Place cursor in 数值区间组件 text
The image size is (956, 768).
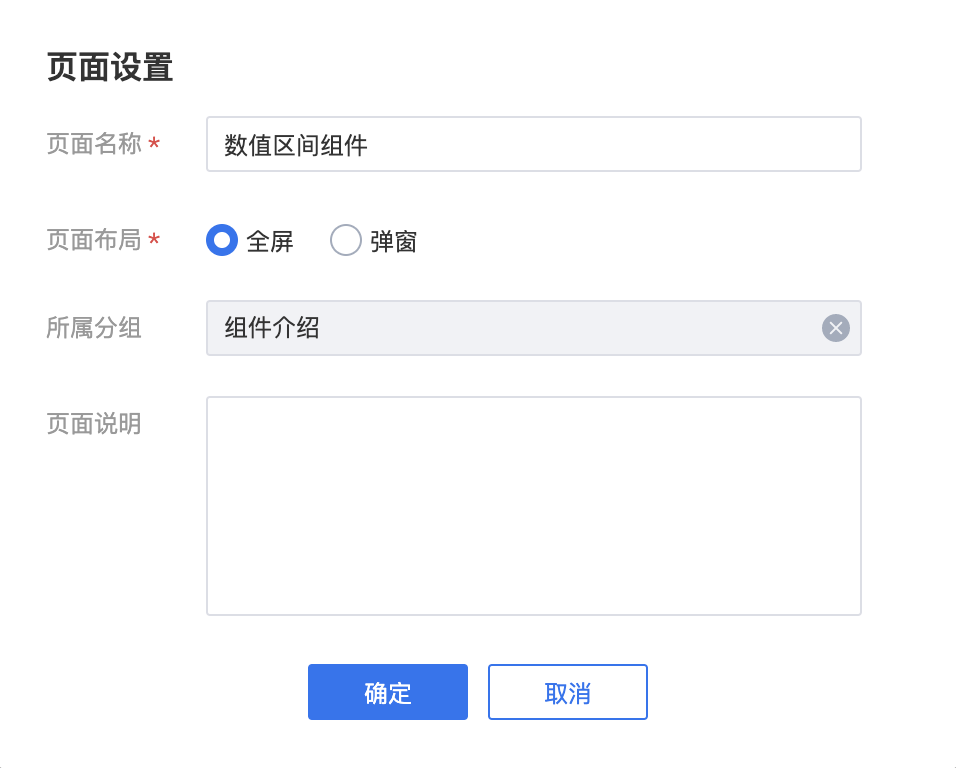pyautogui.click(x=296, y=145)
